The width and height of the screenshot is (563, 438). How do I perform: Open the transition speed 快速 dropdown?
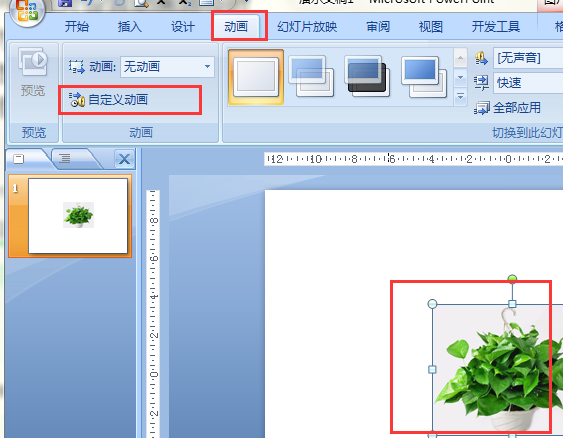click(x=528, y=83)
